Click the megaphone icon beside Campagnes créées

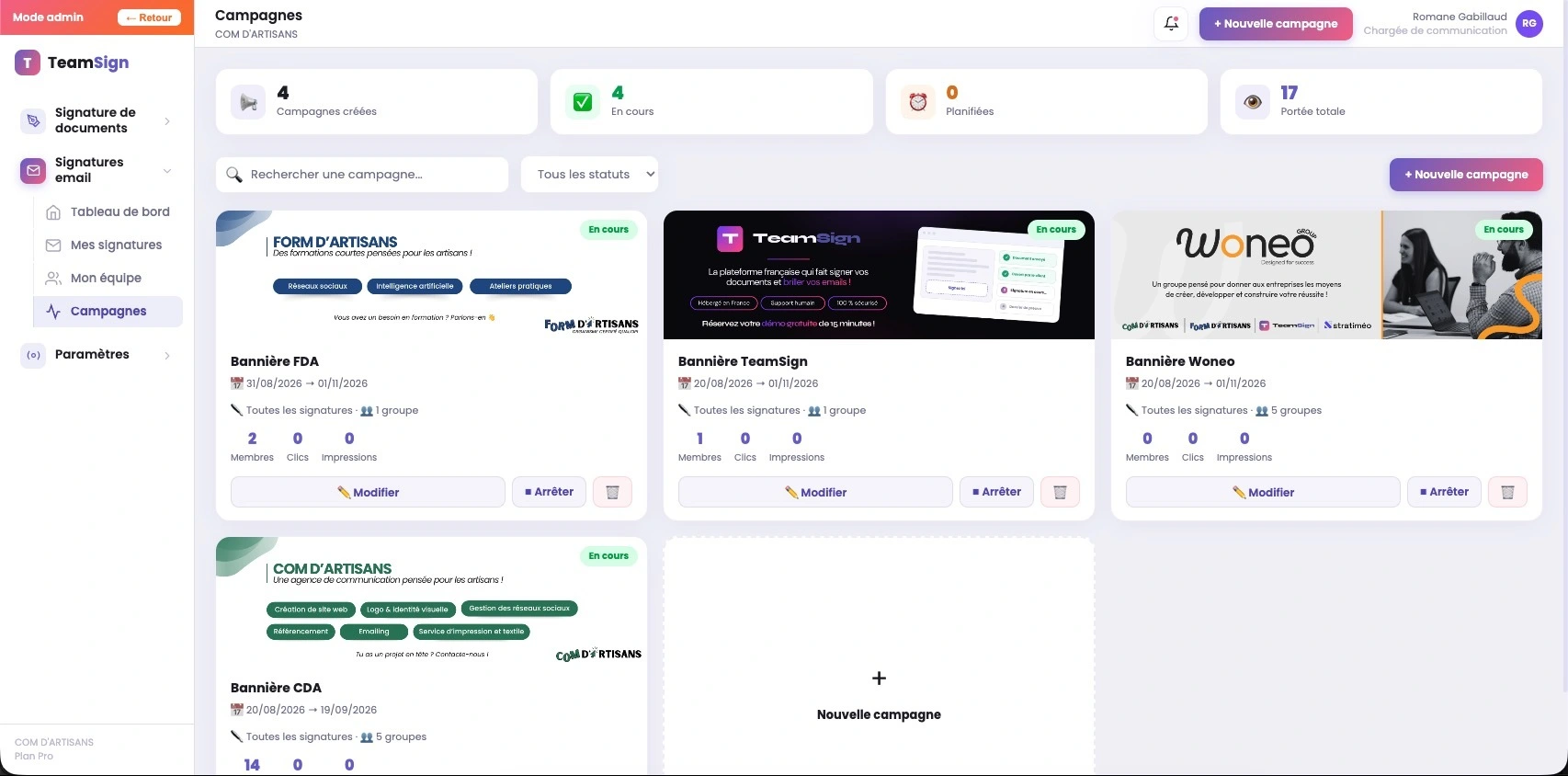point(248,102)
